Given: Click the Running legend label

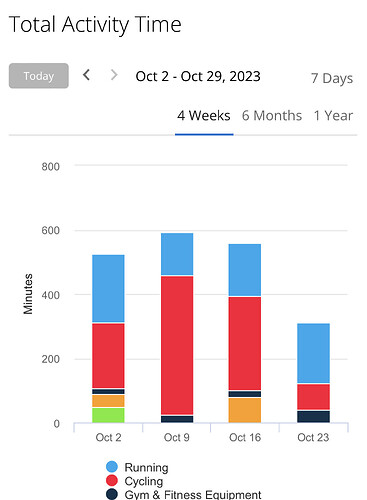Looking at the screenshot, I should [146, 467].
